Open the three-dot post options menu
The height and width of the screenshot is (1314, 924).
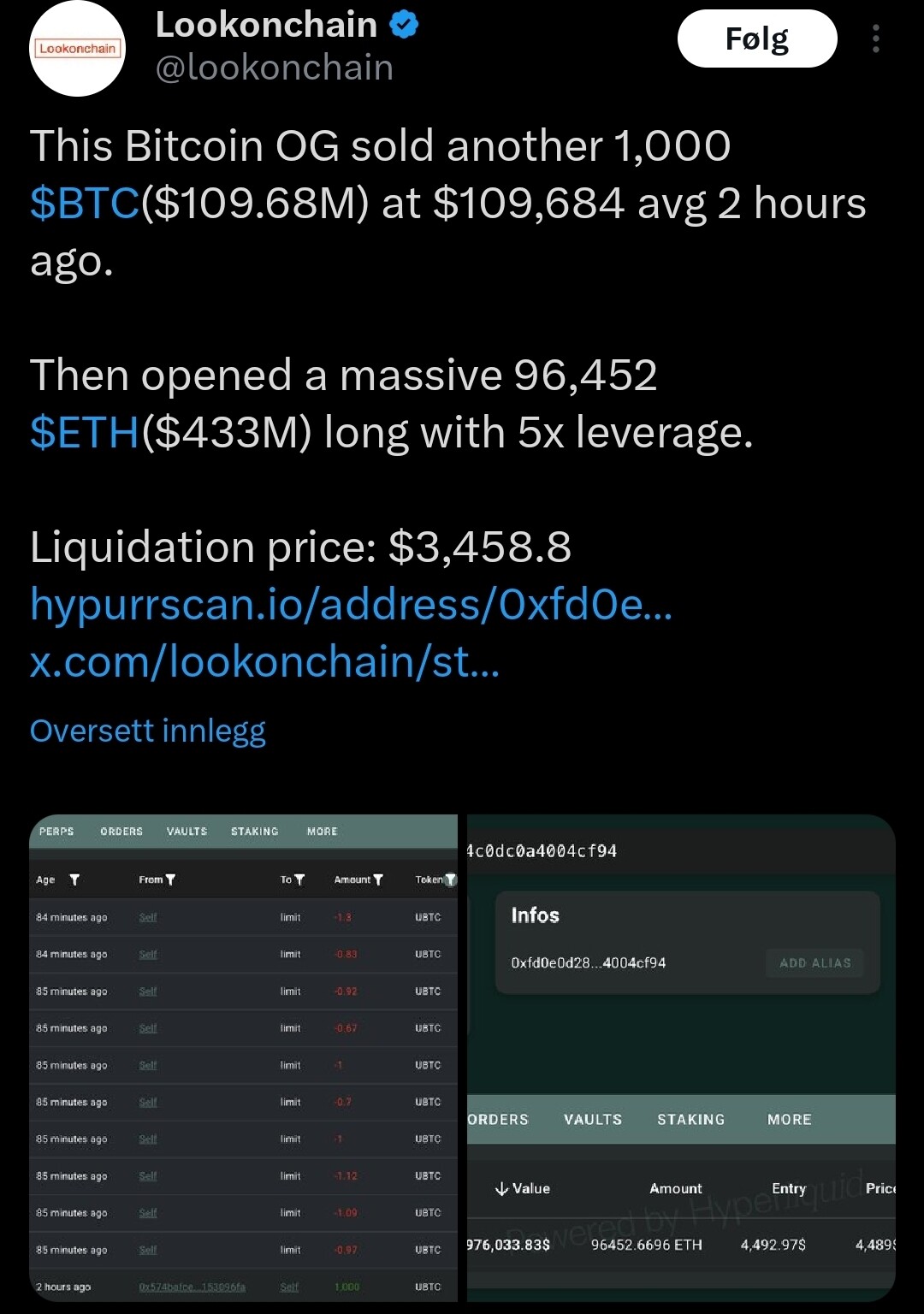(x=875, y=38)
